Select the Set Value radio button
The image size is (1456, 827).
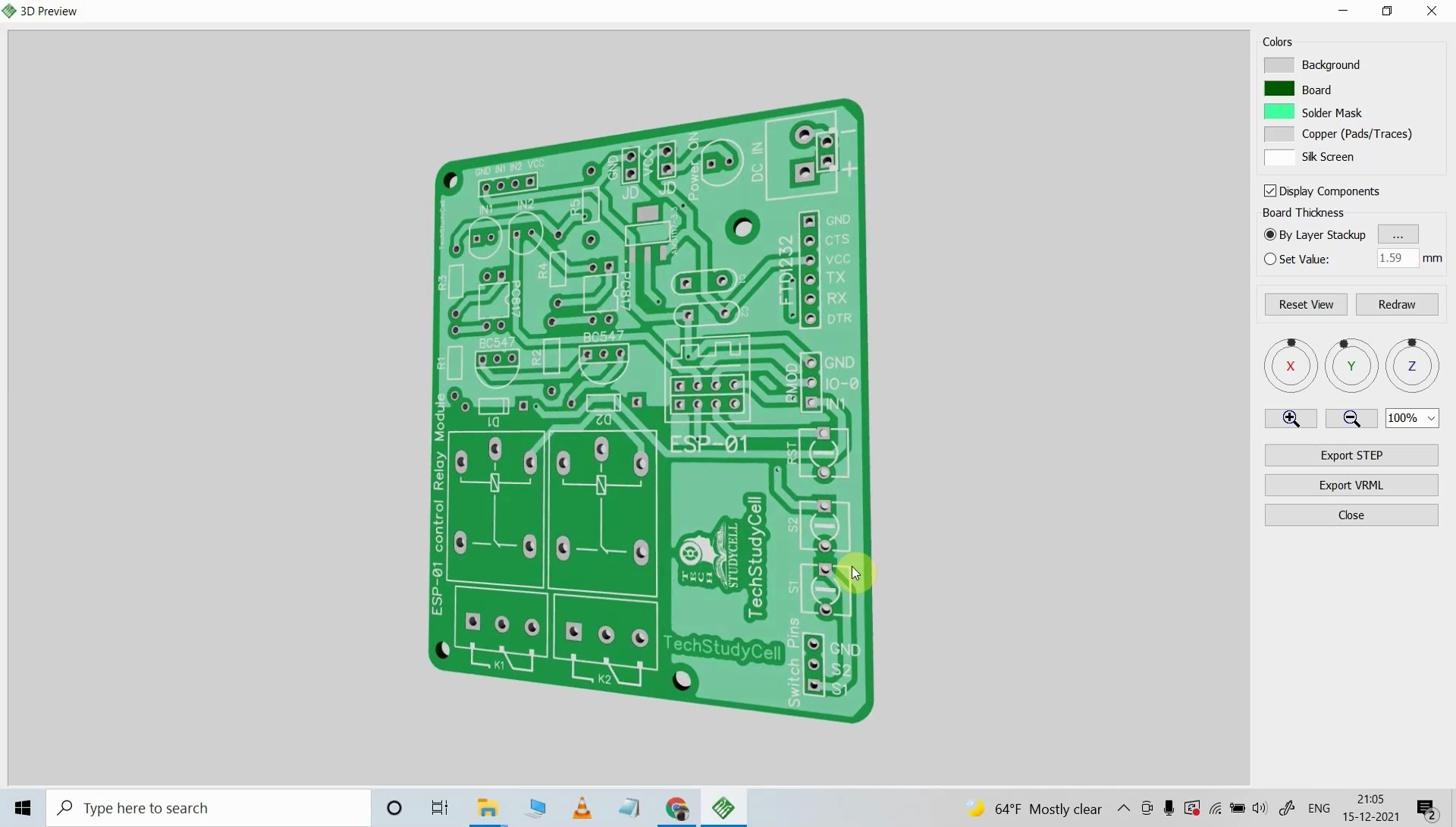[1270, 259]
